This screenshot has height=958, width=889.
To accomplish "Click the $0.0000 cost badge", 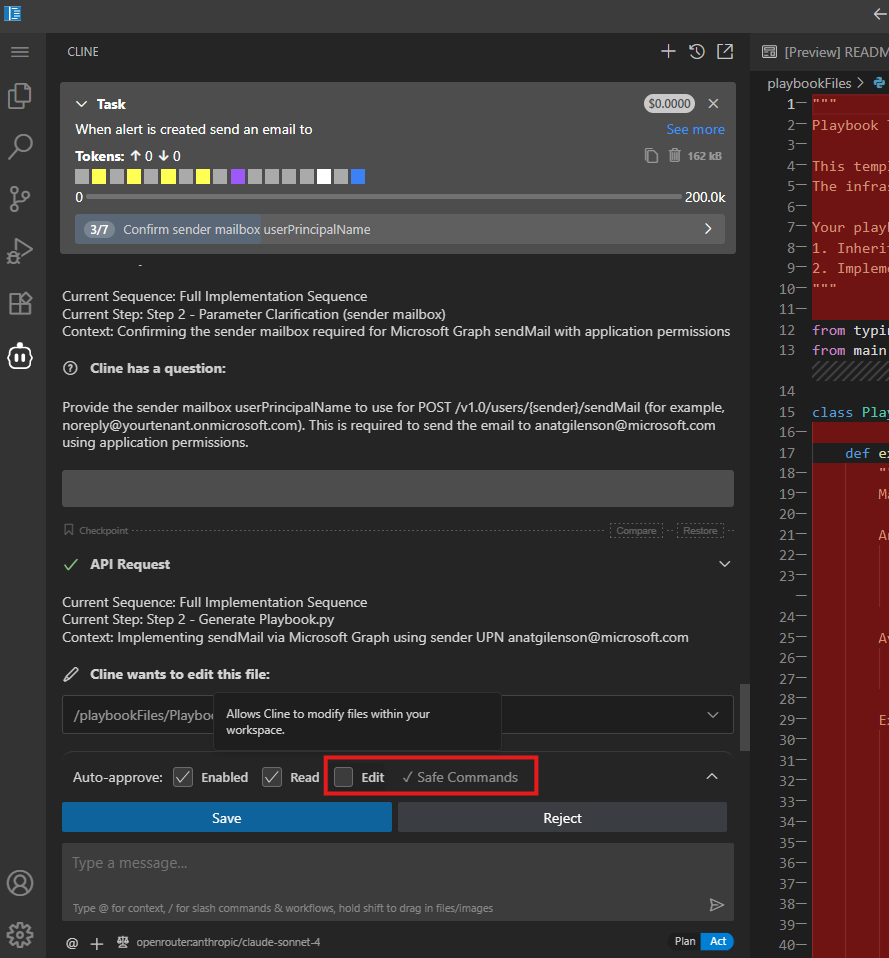I will pyautogui.click(x=669, y=104).
